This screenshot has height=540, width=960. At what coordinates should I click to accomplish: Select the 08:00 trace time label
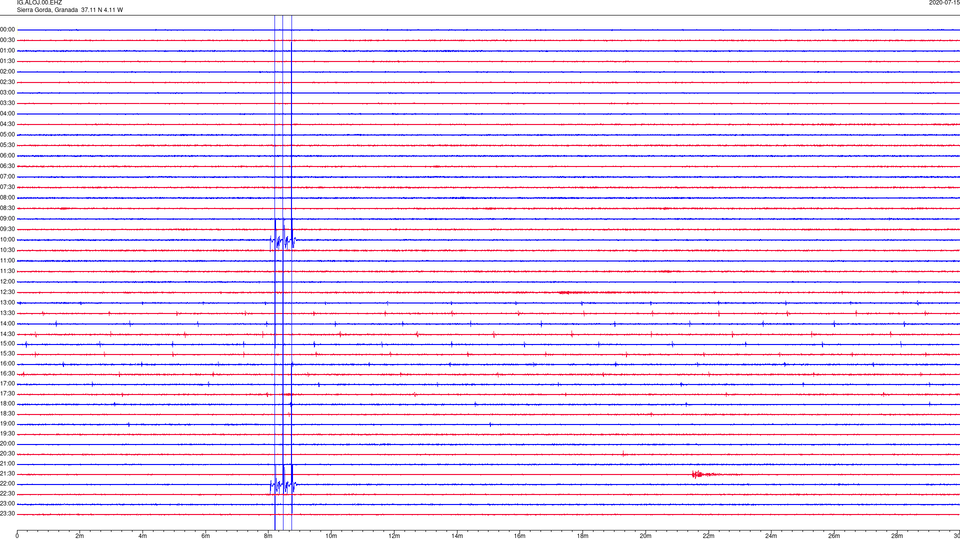(x=8, y=198)
